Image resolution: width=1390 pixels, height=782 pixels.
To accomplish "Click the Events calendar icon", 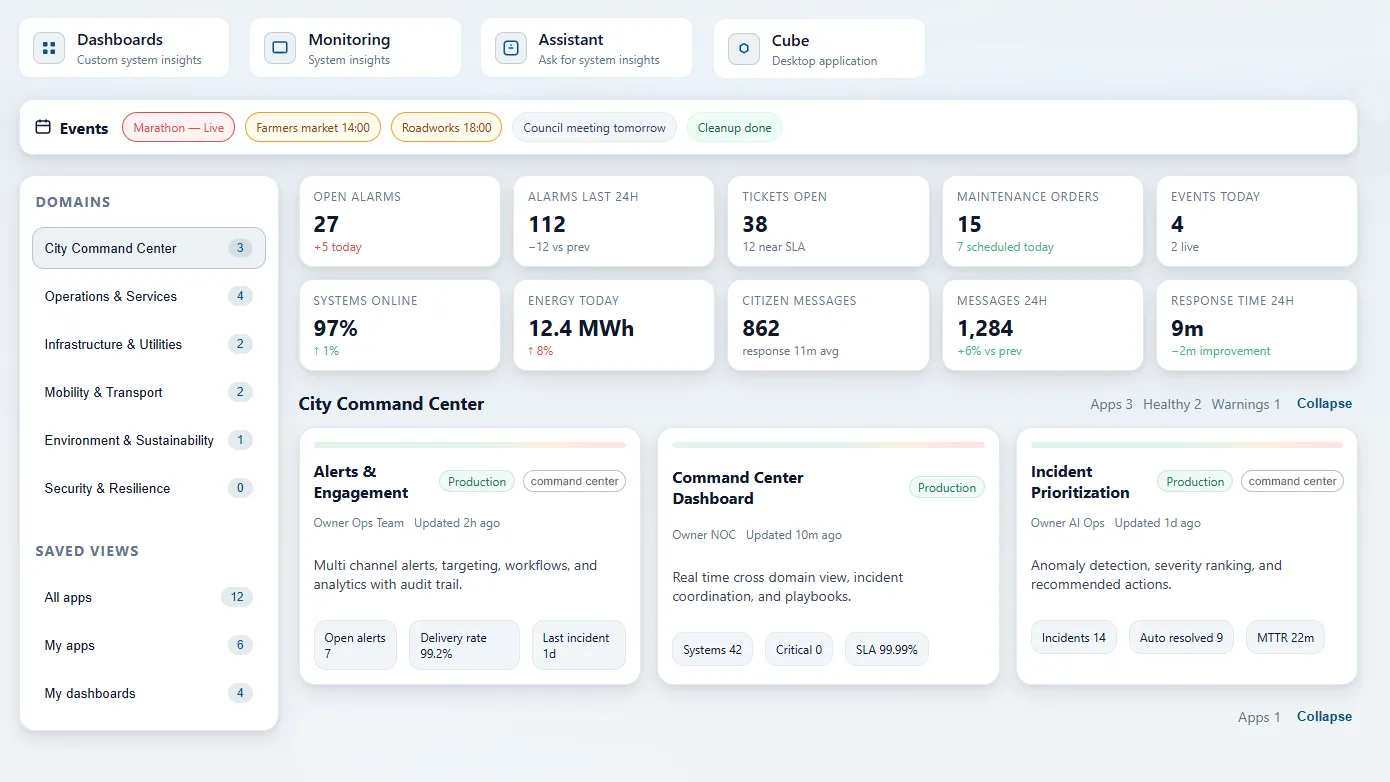I will 42,127.
